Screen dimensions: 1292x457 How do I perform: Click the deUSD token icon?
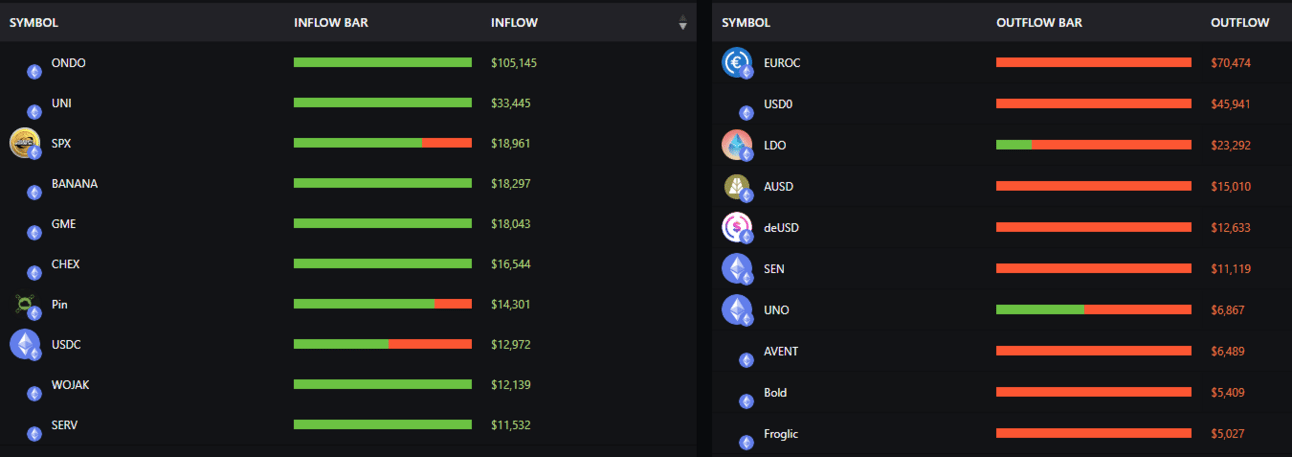pyautogui.click(x=737, y=228)
